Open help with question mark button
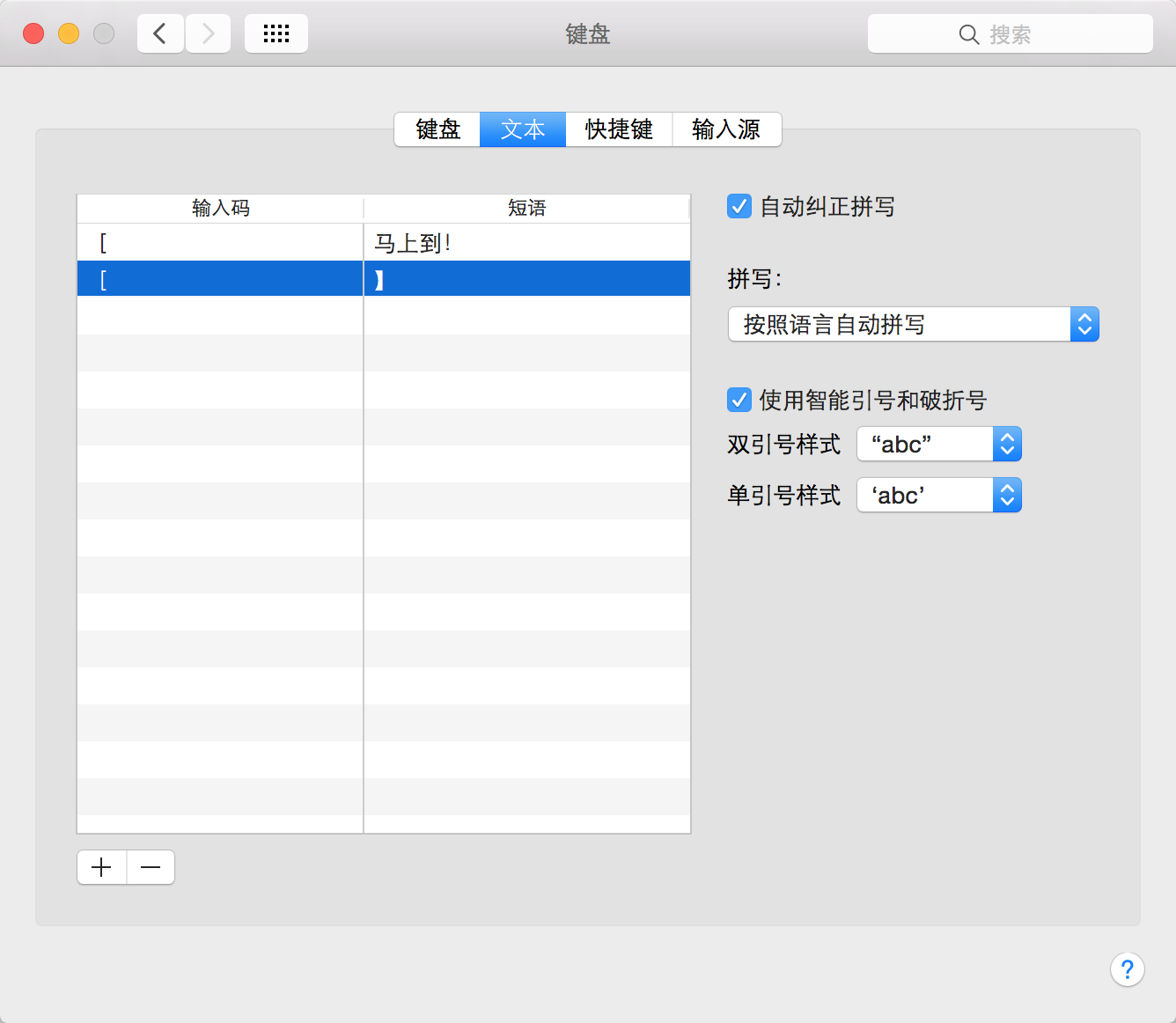The image size is (1176, 1023). click(1127, 969)
